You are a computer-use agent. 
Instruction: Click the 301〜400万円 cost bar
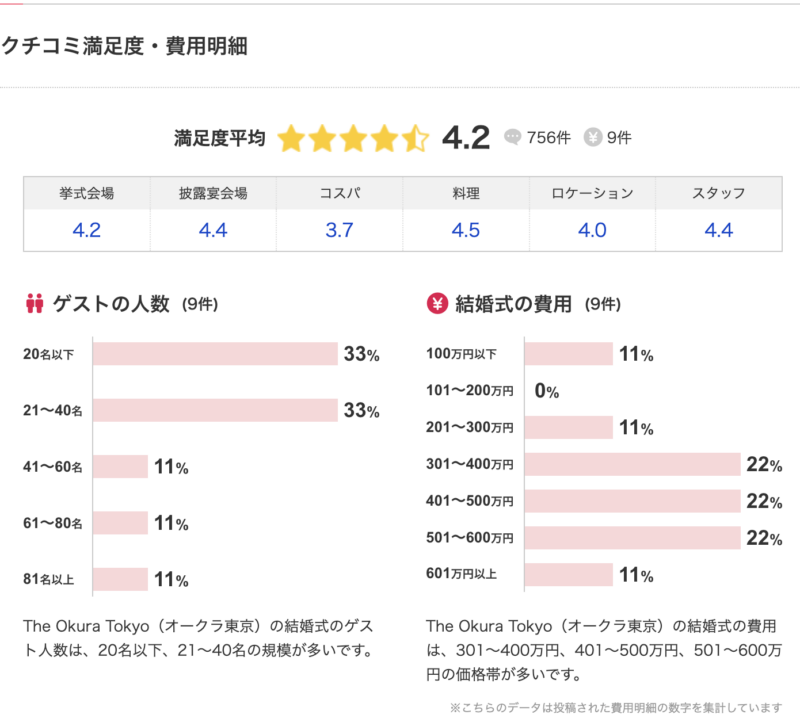632,464
